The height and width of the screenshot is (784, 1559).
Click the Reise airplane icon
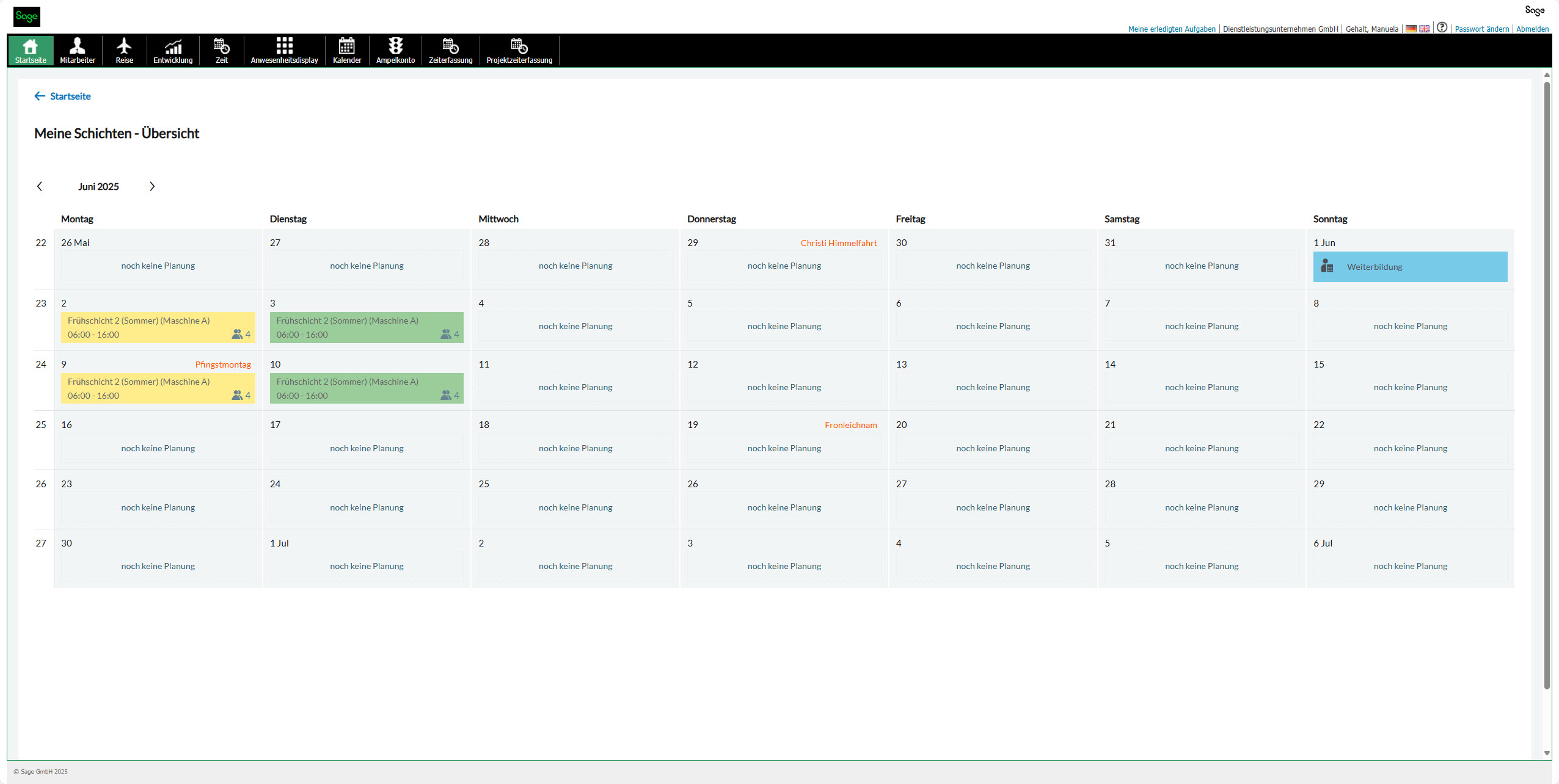124,46
